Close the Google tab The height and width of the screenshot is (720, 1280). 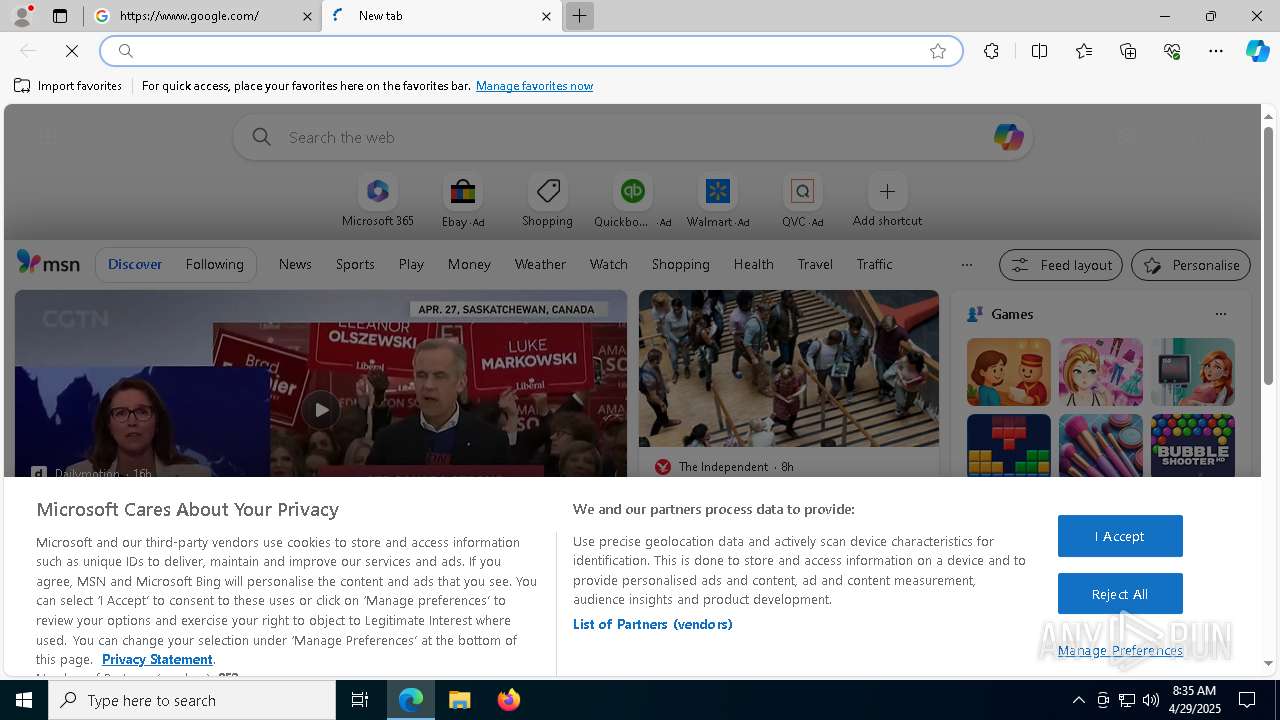tap(307, 16)
